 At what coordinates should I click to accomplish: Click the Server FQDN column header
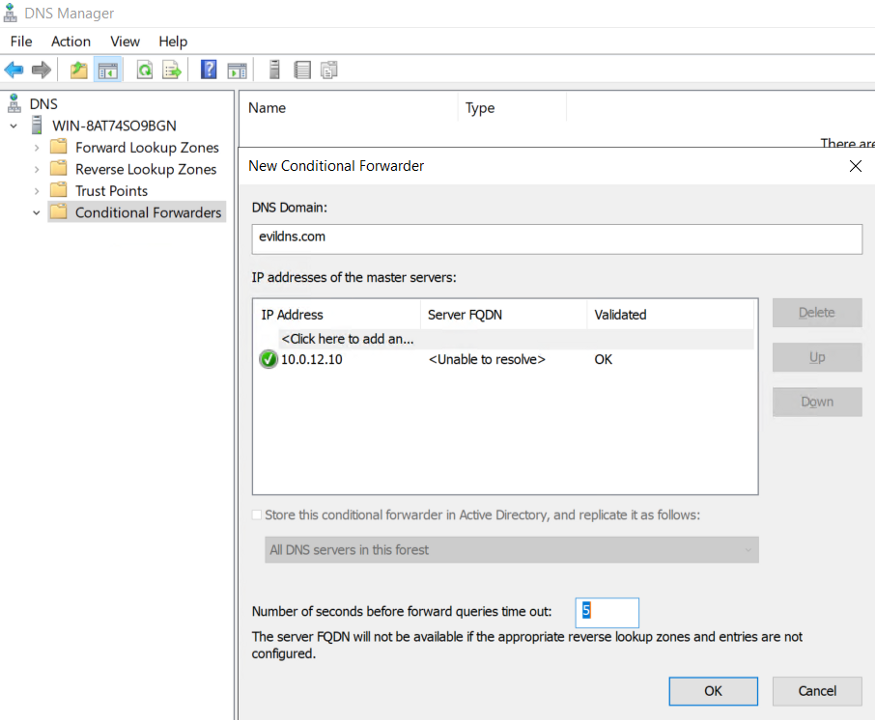(x=504, y=315)
